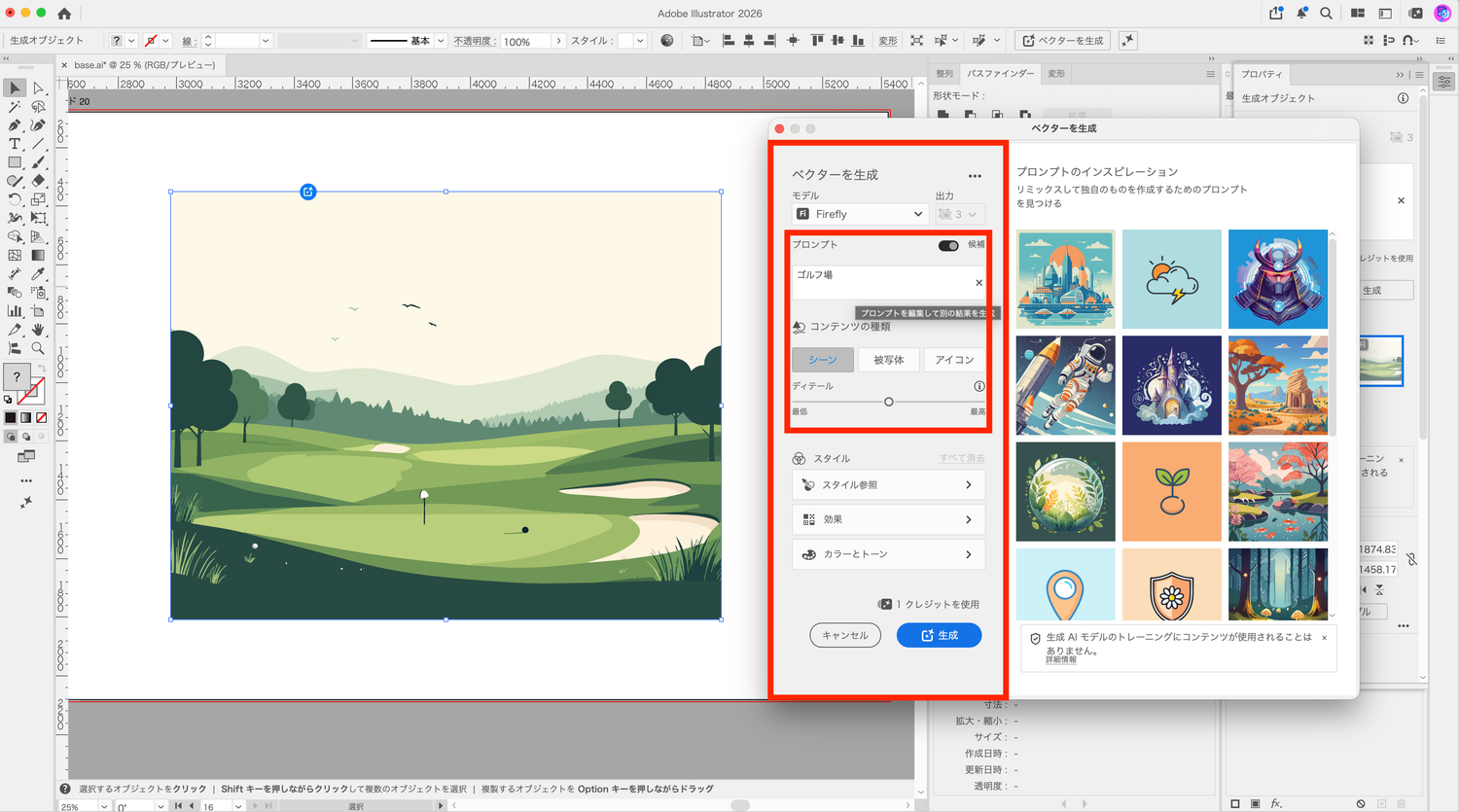The image size is (1459, 812).
Task: Select the シーン content type
Action: pyautogui.click(x=823, y=360)
